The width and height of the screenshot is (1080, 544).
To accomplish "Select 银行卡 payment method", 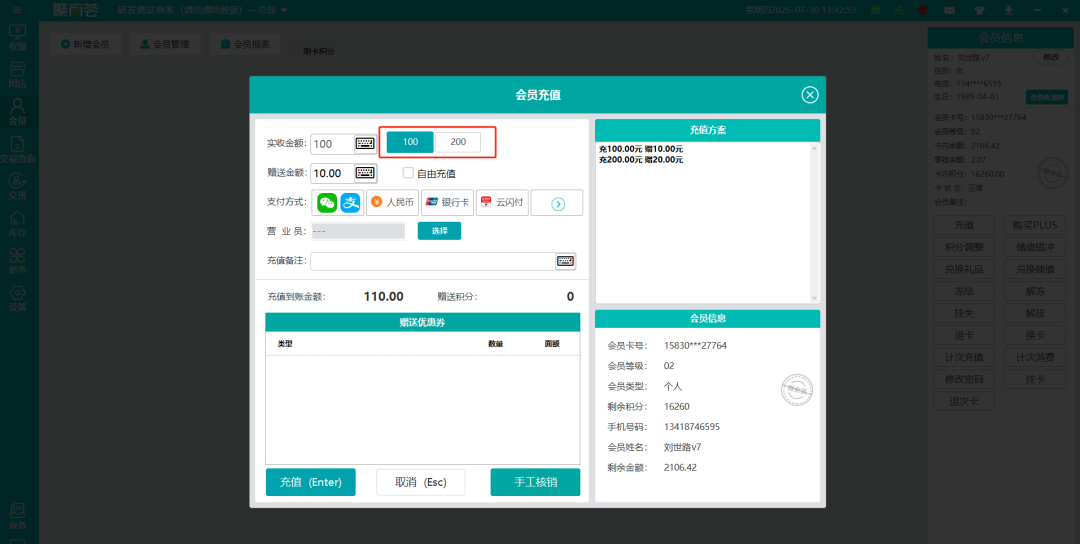I will tap(447, 202).
